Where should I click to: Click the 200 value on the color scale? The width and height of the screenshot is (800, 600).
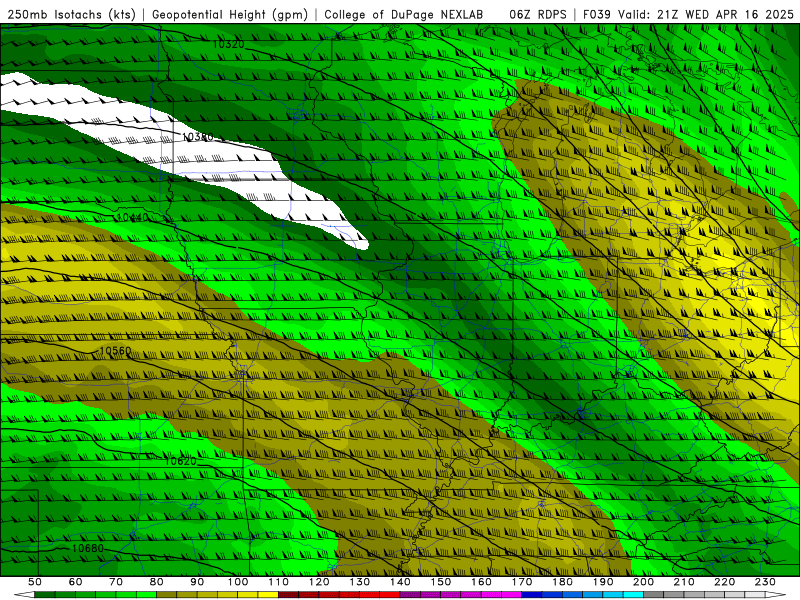[x=643, y=582]
